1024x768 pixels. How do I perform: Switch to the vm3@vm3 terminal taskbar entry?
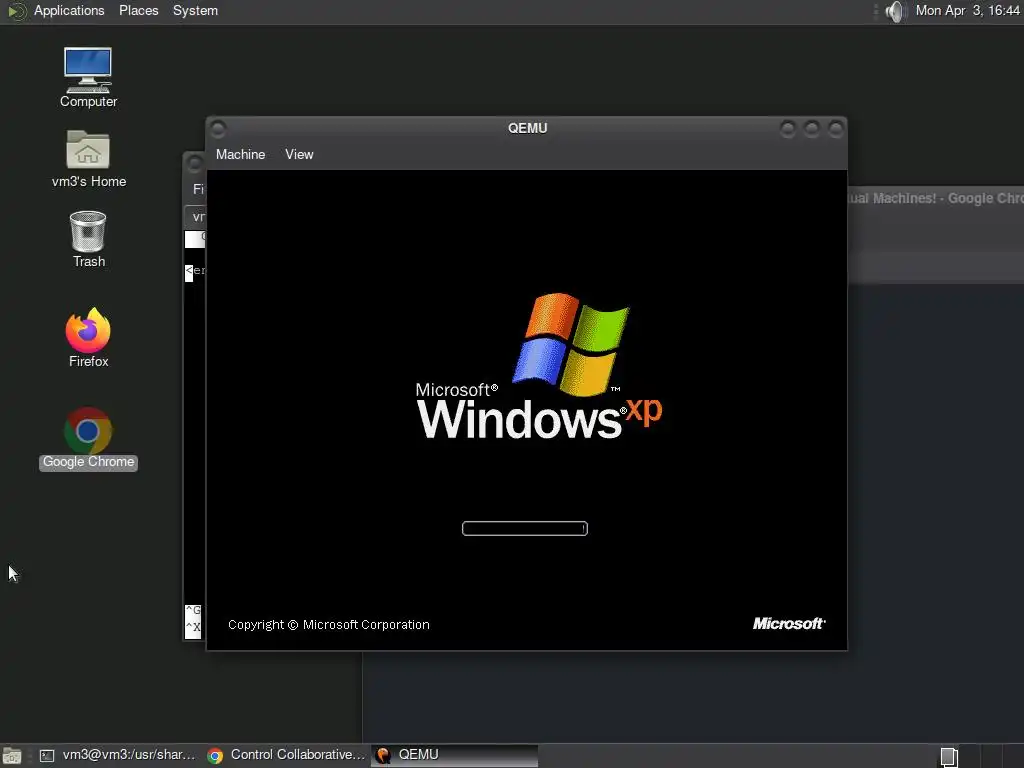(x=118, y=755)
